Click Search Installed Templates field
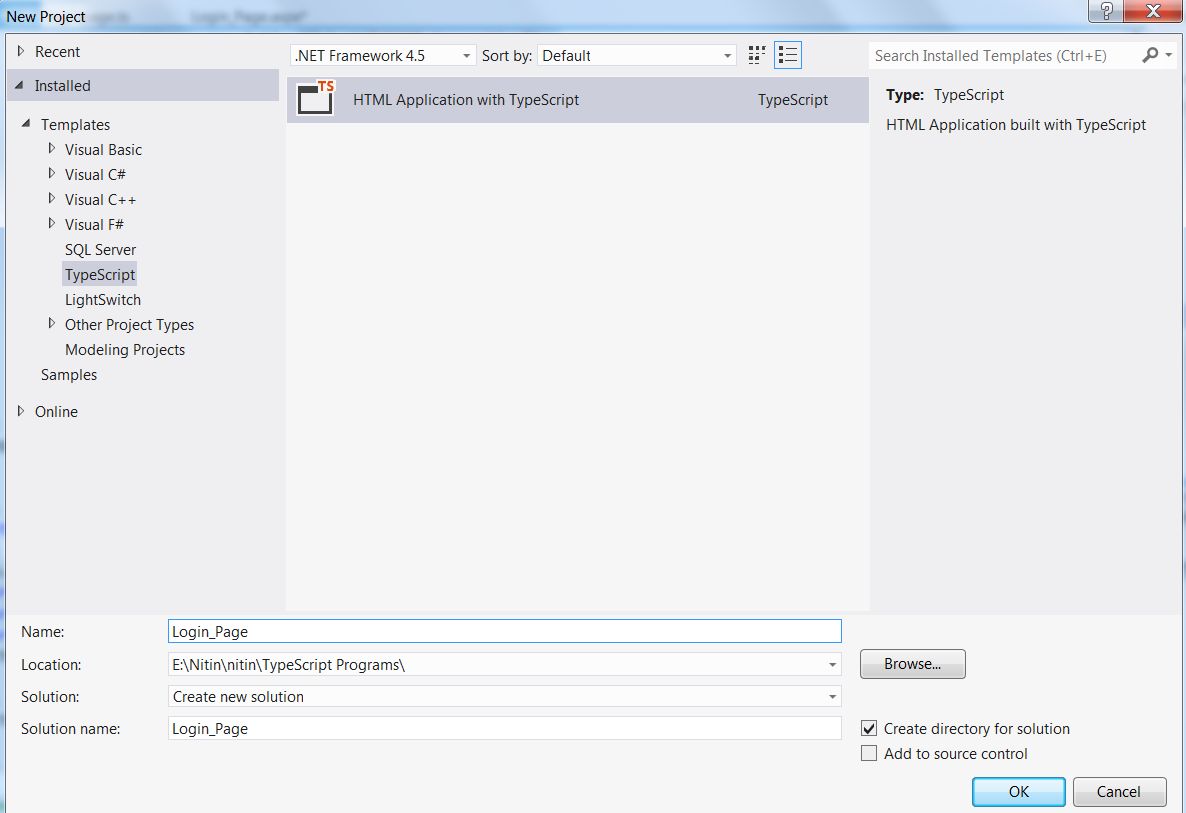1186x813 pixels. click(1004, 55)
